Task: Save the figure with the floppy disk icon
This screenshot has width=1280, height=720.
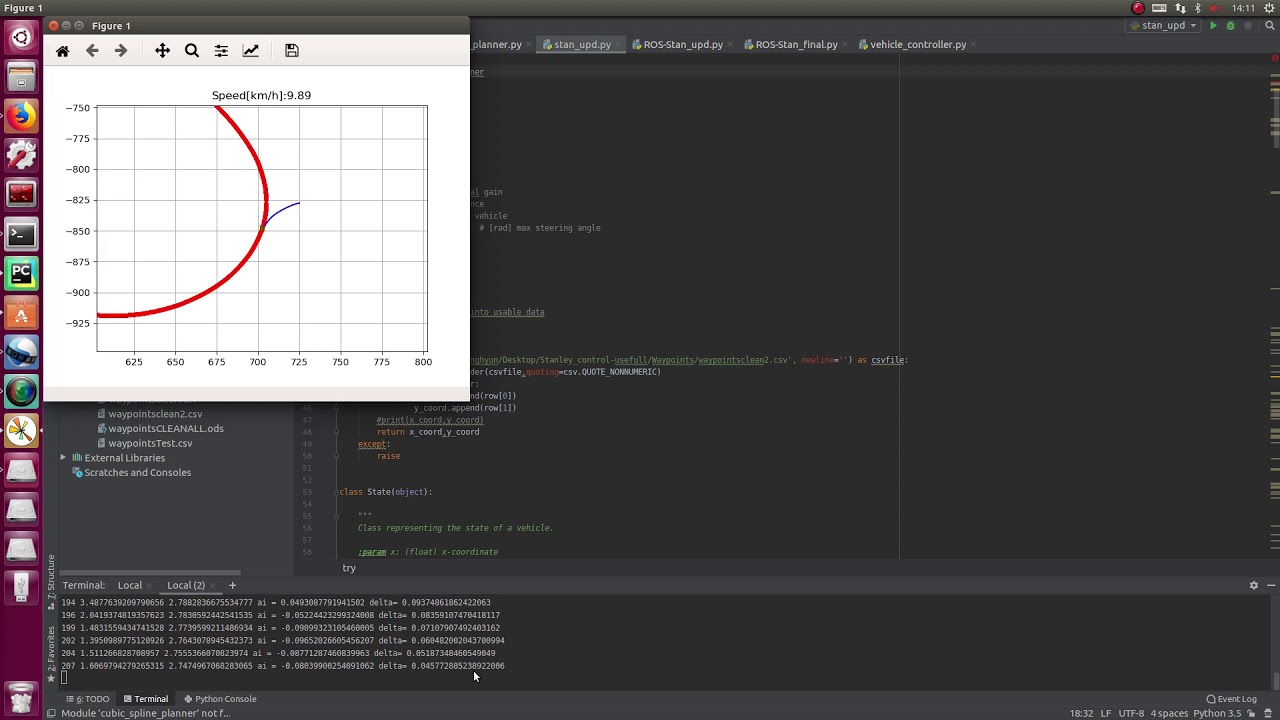Action: click(x=292, y=51)
